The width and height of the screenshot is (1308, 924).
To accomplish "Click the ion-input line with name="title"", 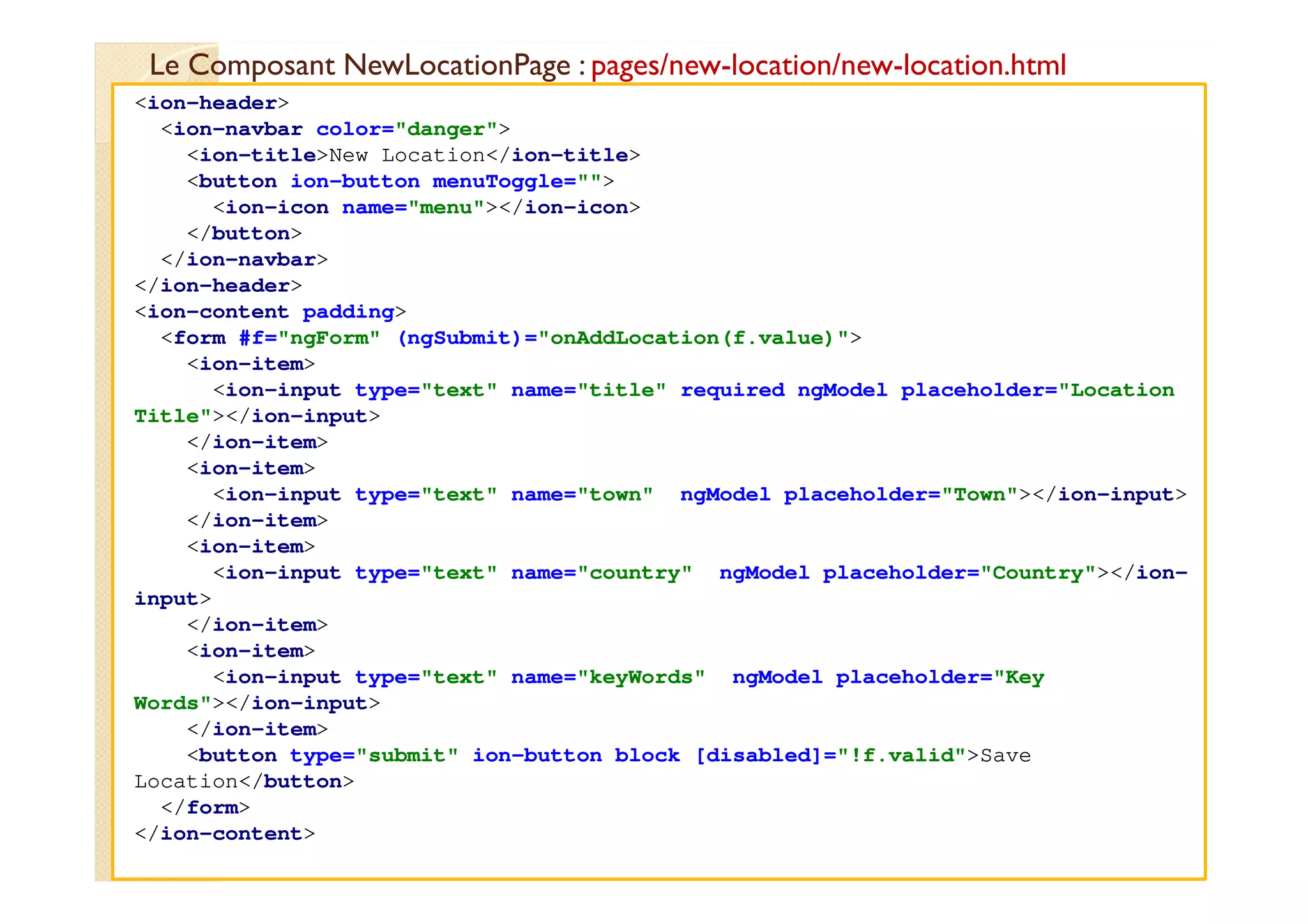I will [694, 390].
